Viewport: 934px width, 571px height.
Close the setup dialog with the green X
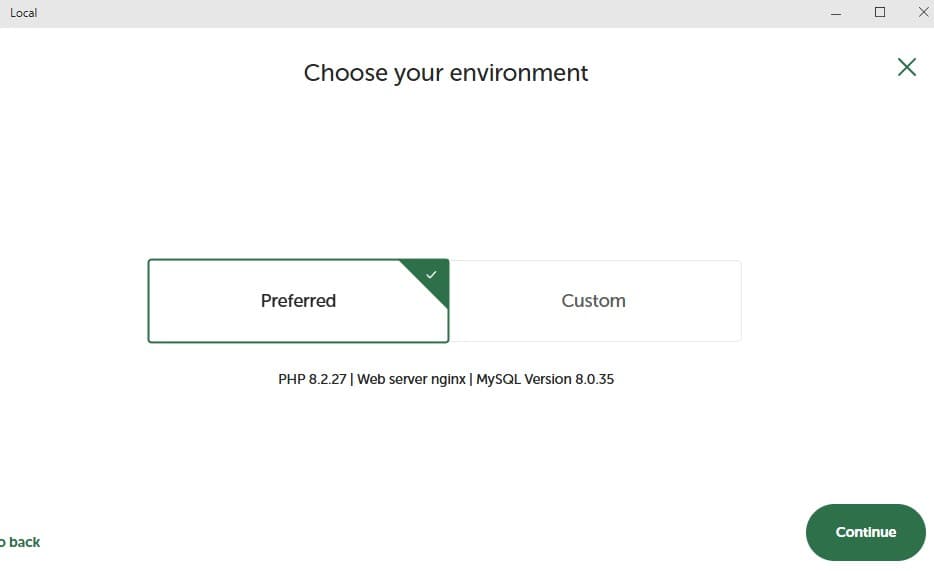pyautogui.click(x=906, y=67)
